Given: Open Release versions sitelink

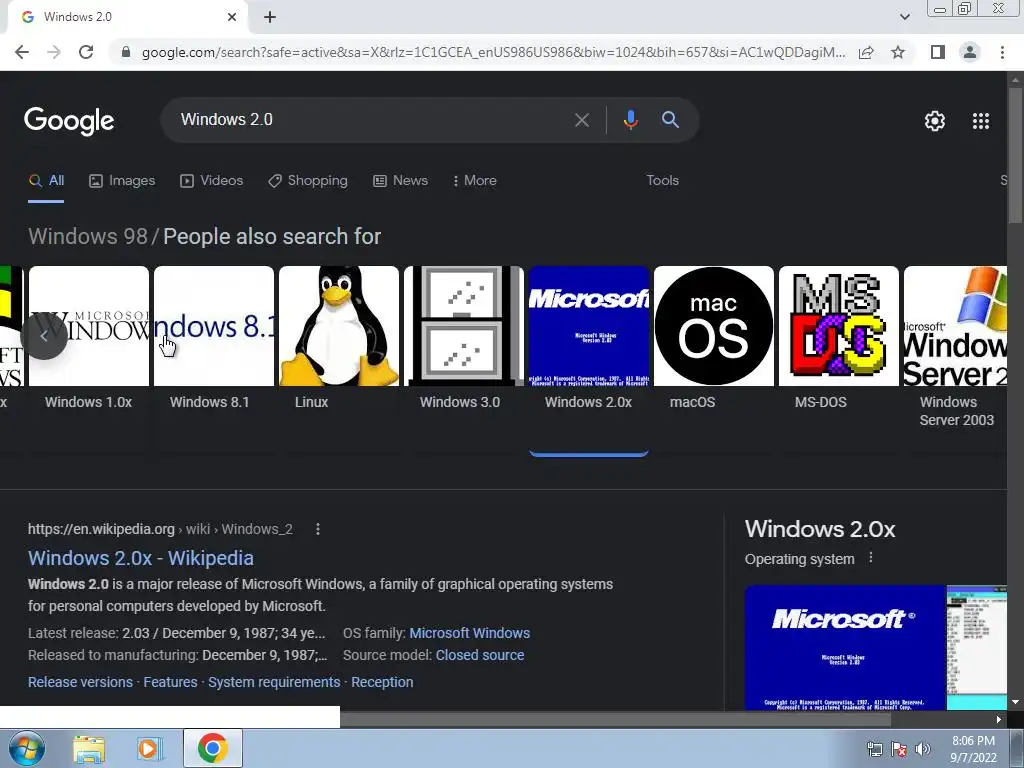Looking at the screenshot, I should (80, 682).
